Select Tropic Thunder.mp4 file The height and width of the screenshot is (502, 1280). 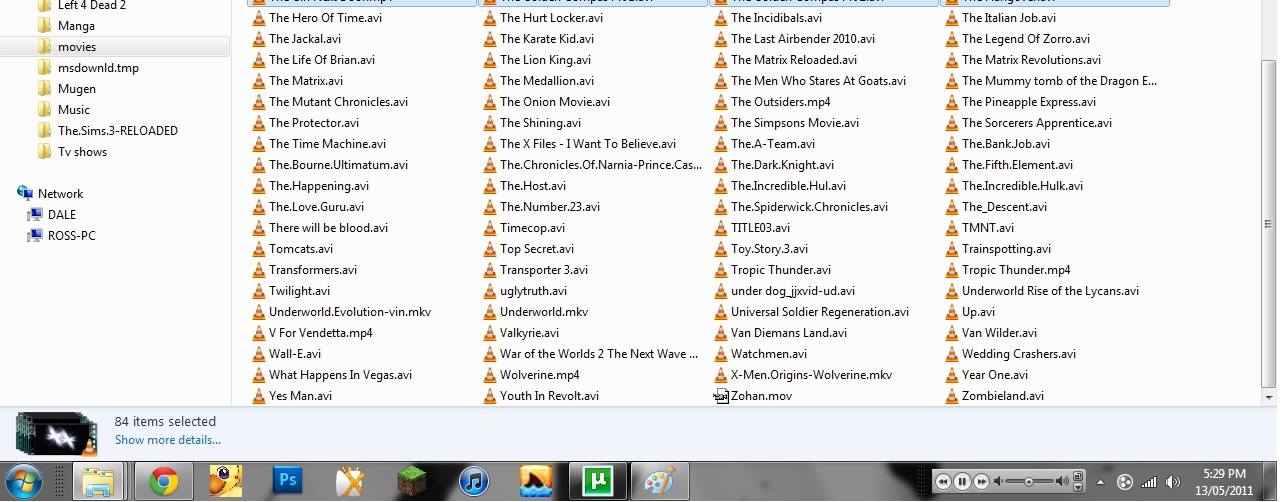point(1016,270)
